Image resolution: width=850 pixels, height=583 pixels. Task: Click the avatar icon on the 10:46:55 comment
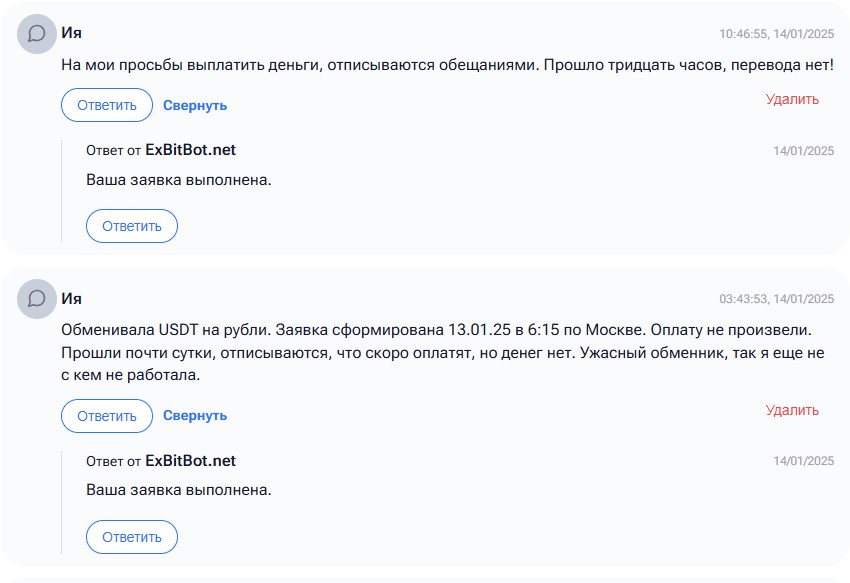[37, 34]
